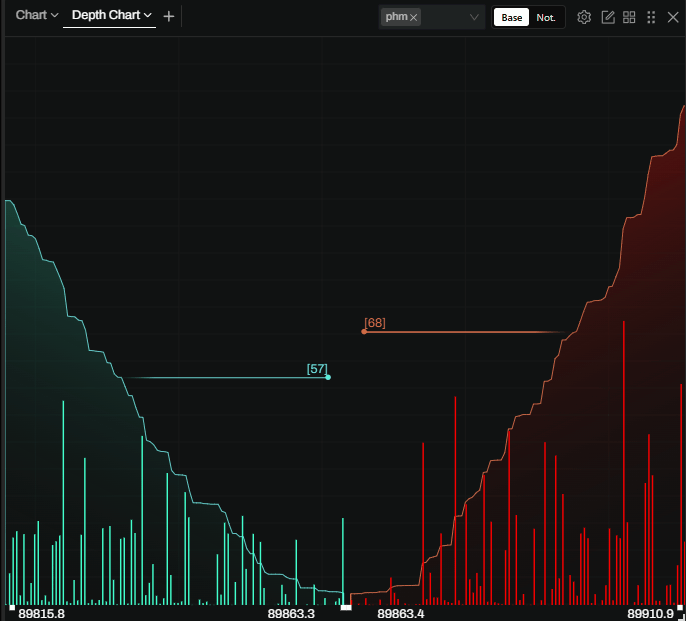
Task: Click the right range handle near 89910.9
Action: tap(680, 607)
